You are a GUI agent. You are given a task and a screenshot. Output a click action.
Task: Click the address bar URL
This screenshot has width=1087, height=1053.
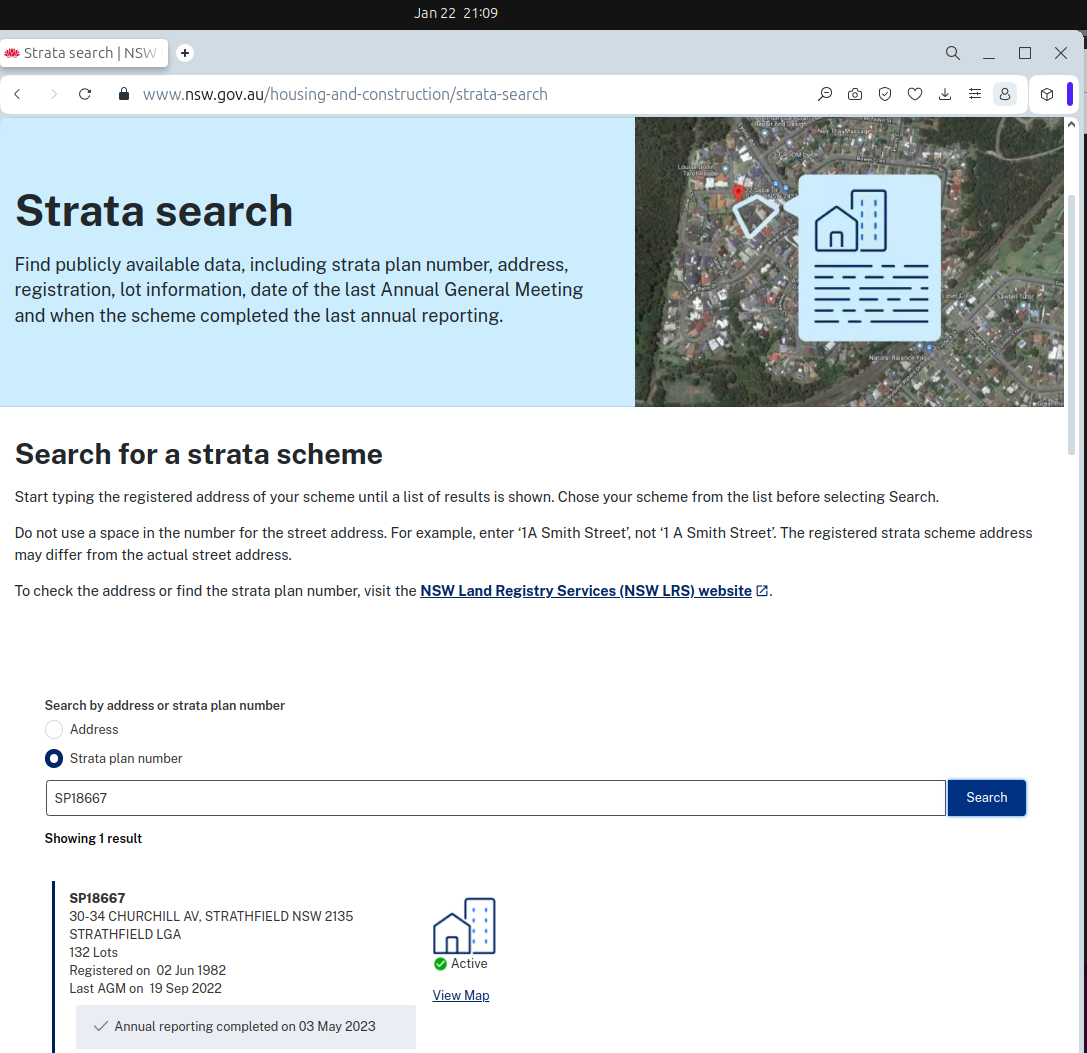[x=345, y=94]
